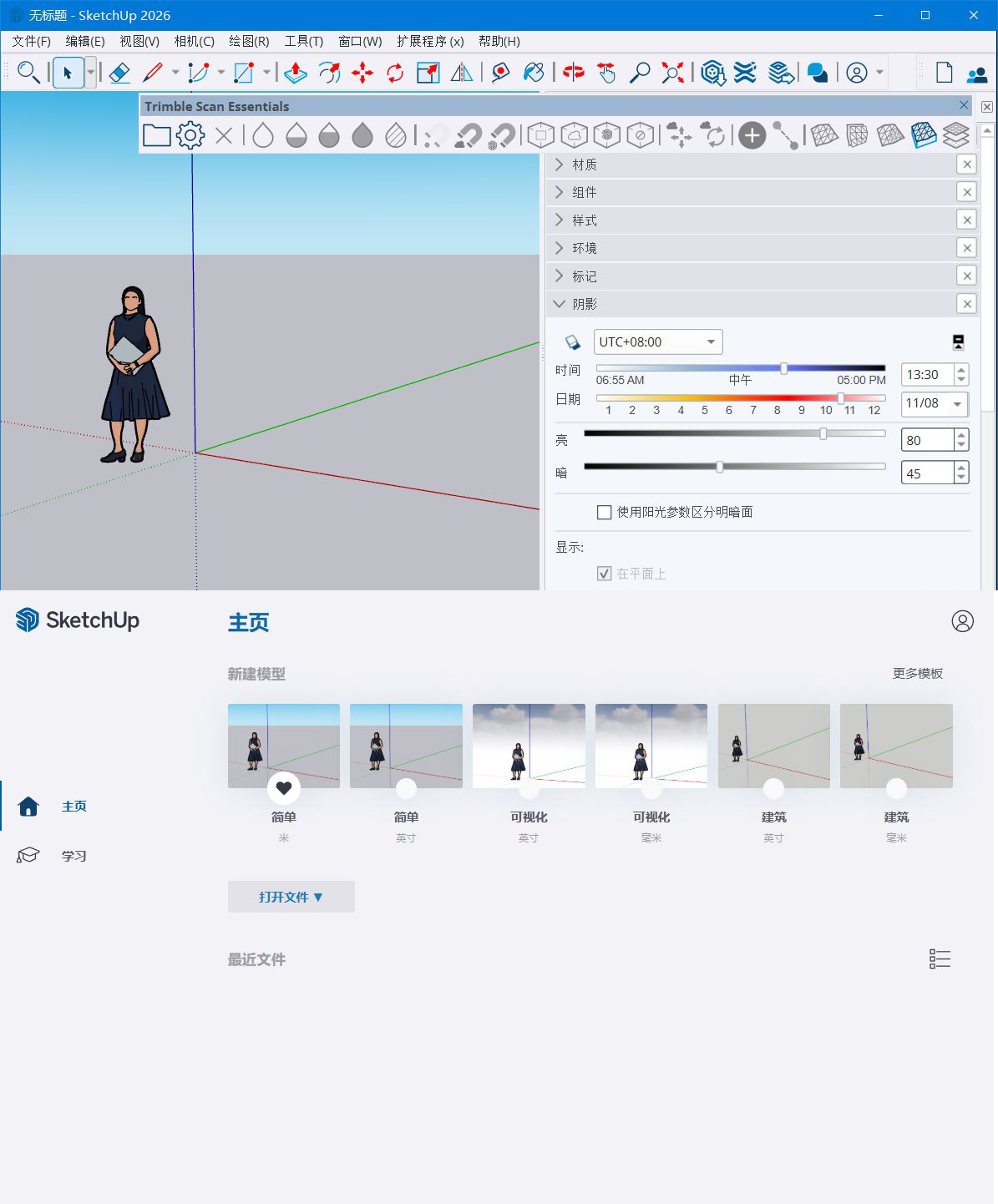
Task: Click the 更多模板 link
Action: click(x=917, y=674)
